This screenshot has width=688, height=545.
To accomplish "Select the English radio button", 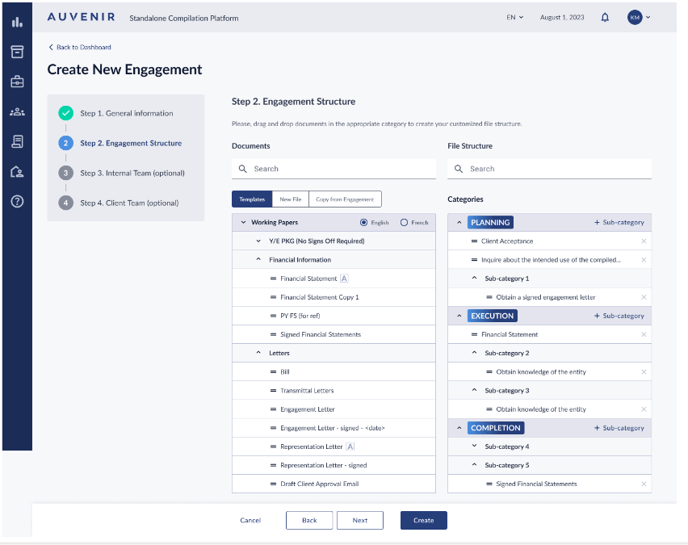I will pyautogui.click(x=364, y=222).
